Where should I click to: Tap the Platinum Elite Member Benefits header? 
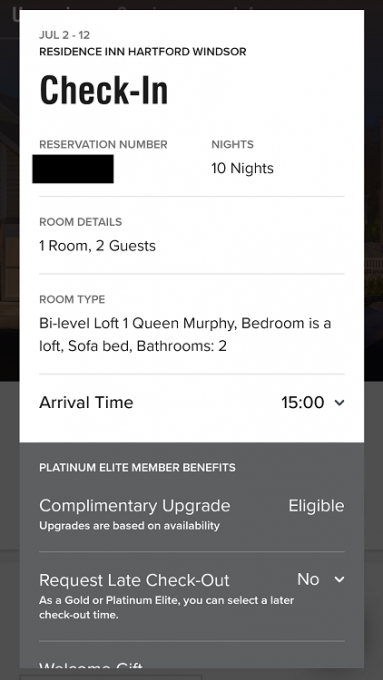coord(137,468)
